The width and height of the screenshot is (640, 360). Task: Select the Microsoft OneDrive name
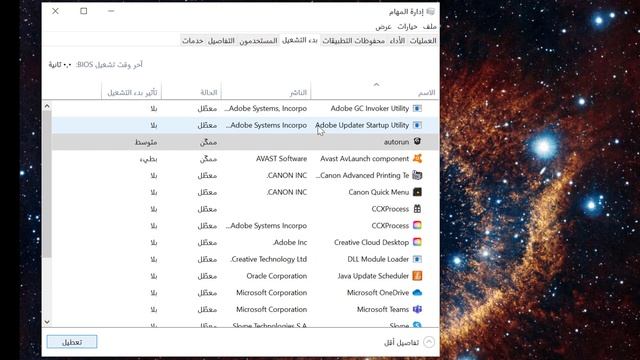pyautogui.click(x=378, y=293)
